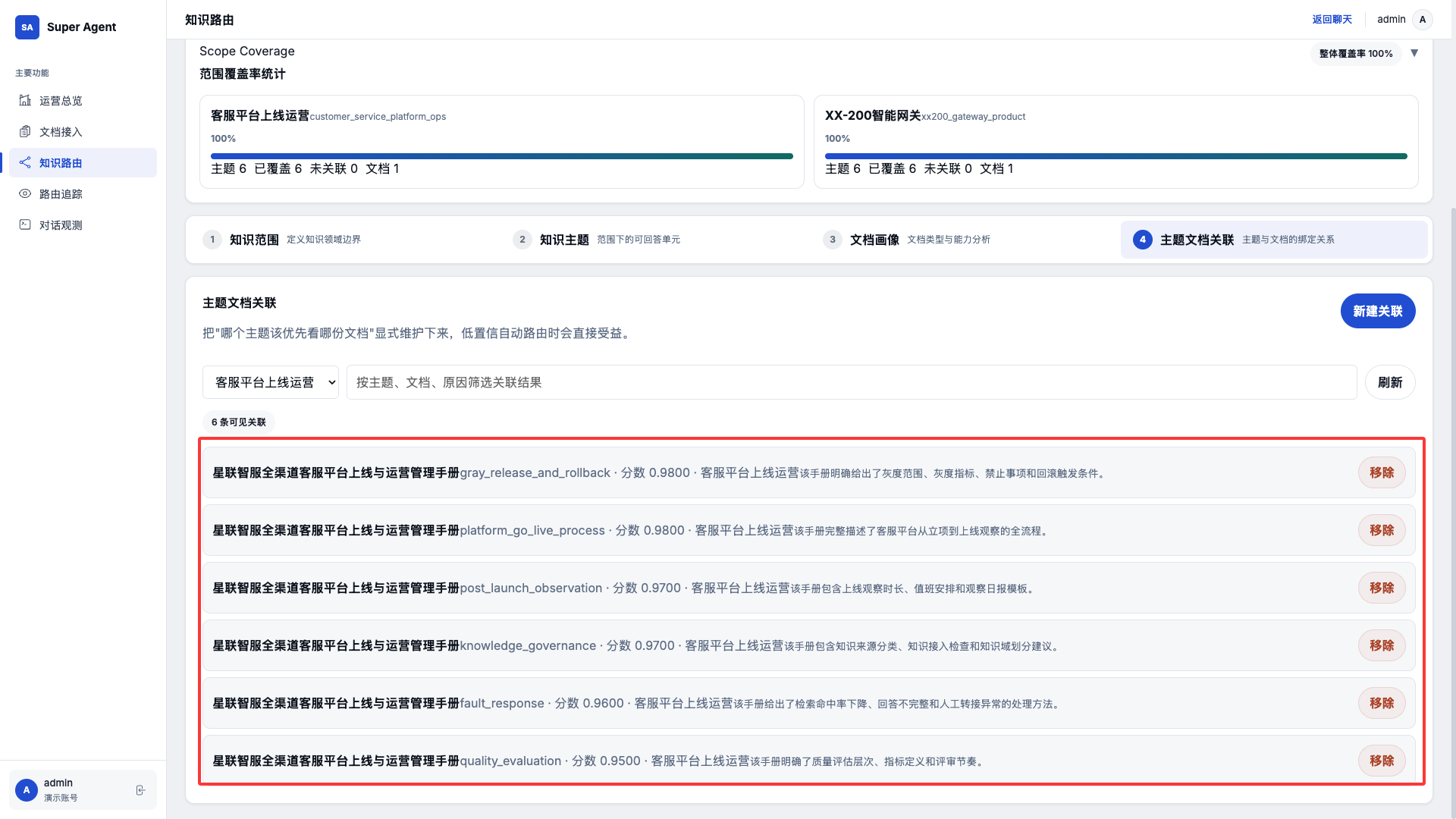Click the 对话观测 console icon

pos(25,224)
